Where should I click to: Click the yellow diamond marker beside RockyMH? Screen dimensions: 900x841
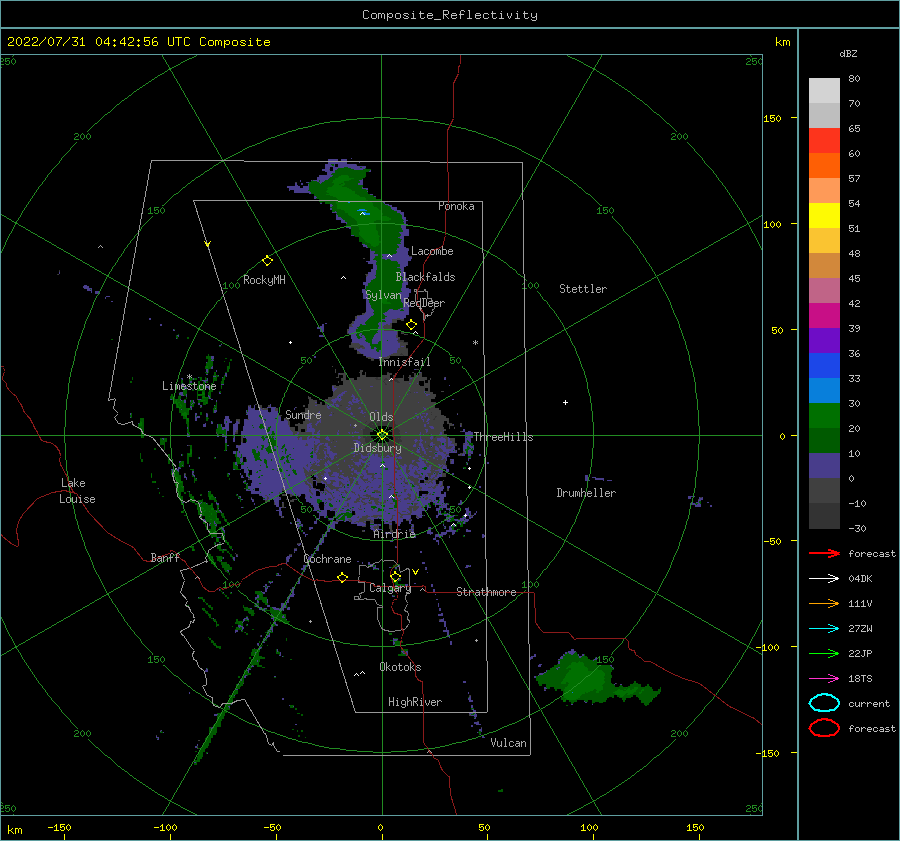[x=267, y=261]
